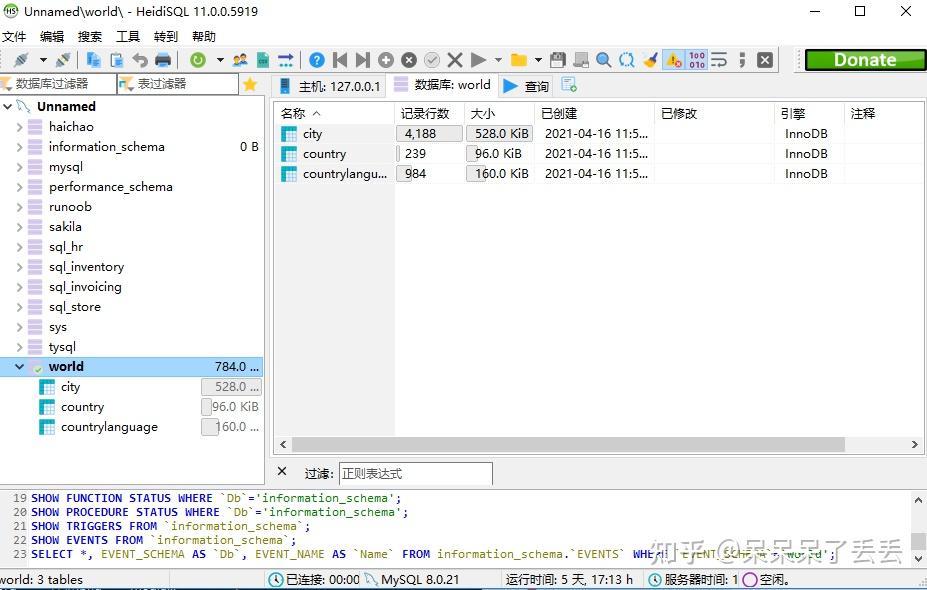This screenshot has width=927, height=590.
Task: Open the User manager icon
Action: tap(240, 60)
